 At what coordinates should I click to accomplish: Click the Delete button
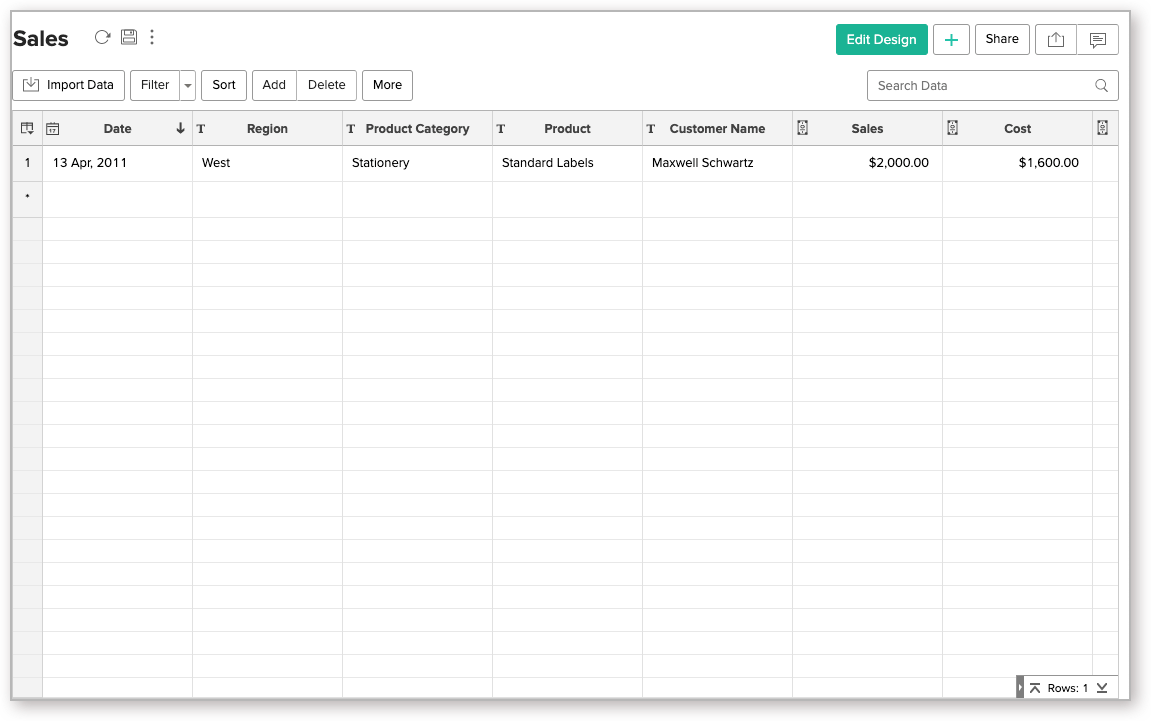coord(327,85)
